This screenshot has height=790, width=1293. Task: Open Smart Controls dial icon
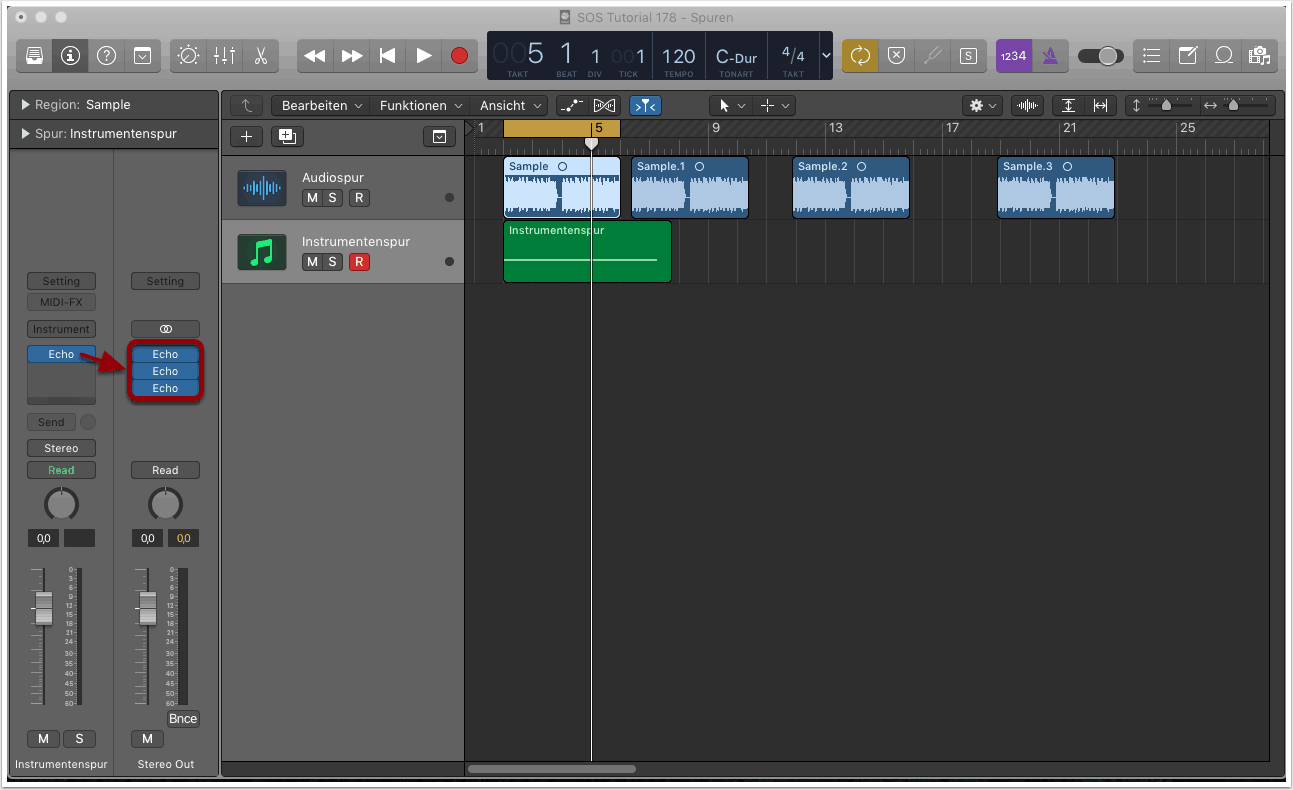[x=188, y=56]
